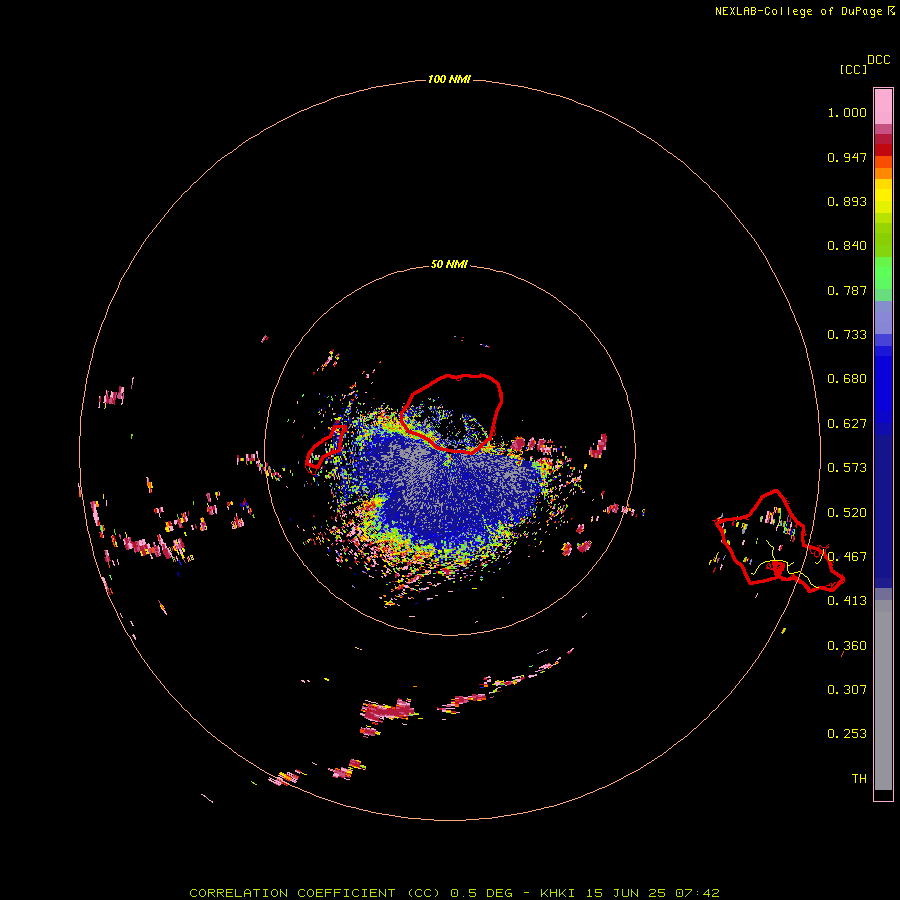
Task: Click the DCC label above the color bar
Action: 879,60
